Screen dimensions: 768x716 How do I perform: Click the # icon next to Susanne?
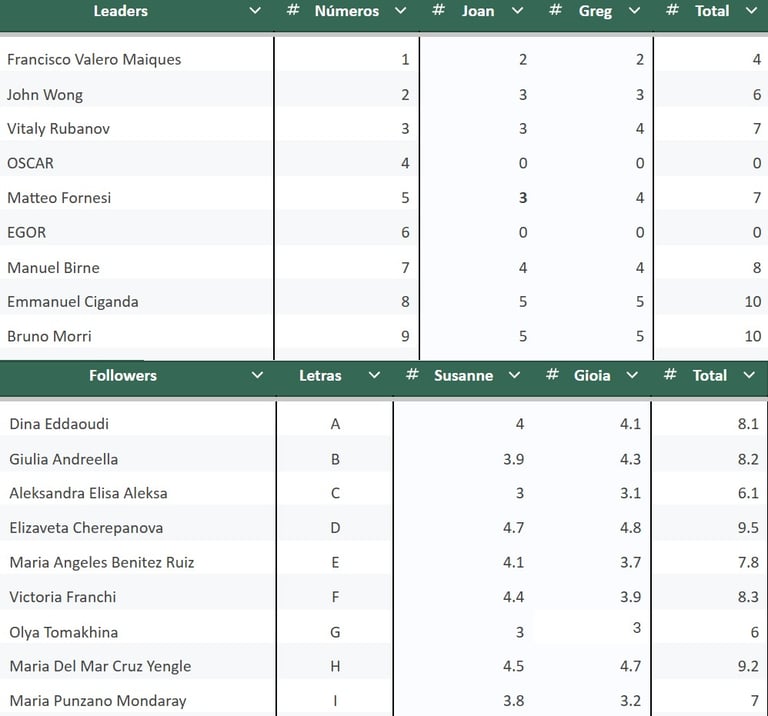pos(412,375)
